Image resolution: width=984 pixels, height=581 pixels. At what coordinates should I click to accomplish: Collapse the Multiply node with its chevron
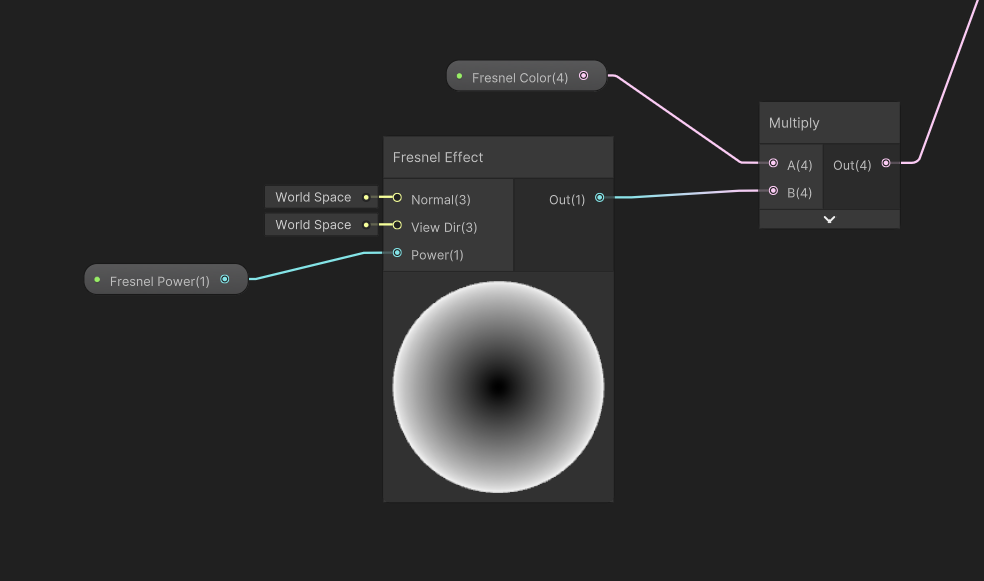pyautogui.click(x=828, y=218)
